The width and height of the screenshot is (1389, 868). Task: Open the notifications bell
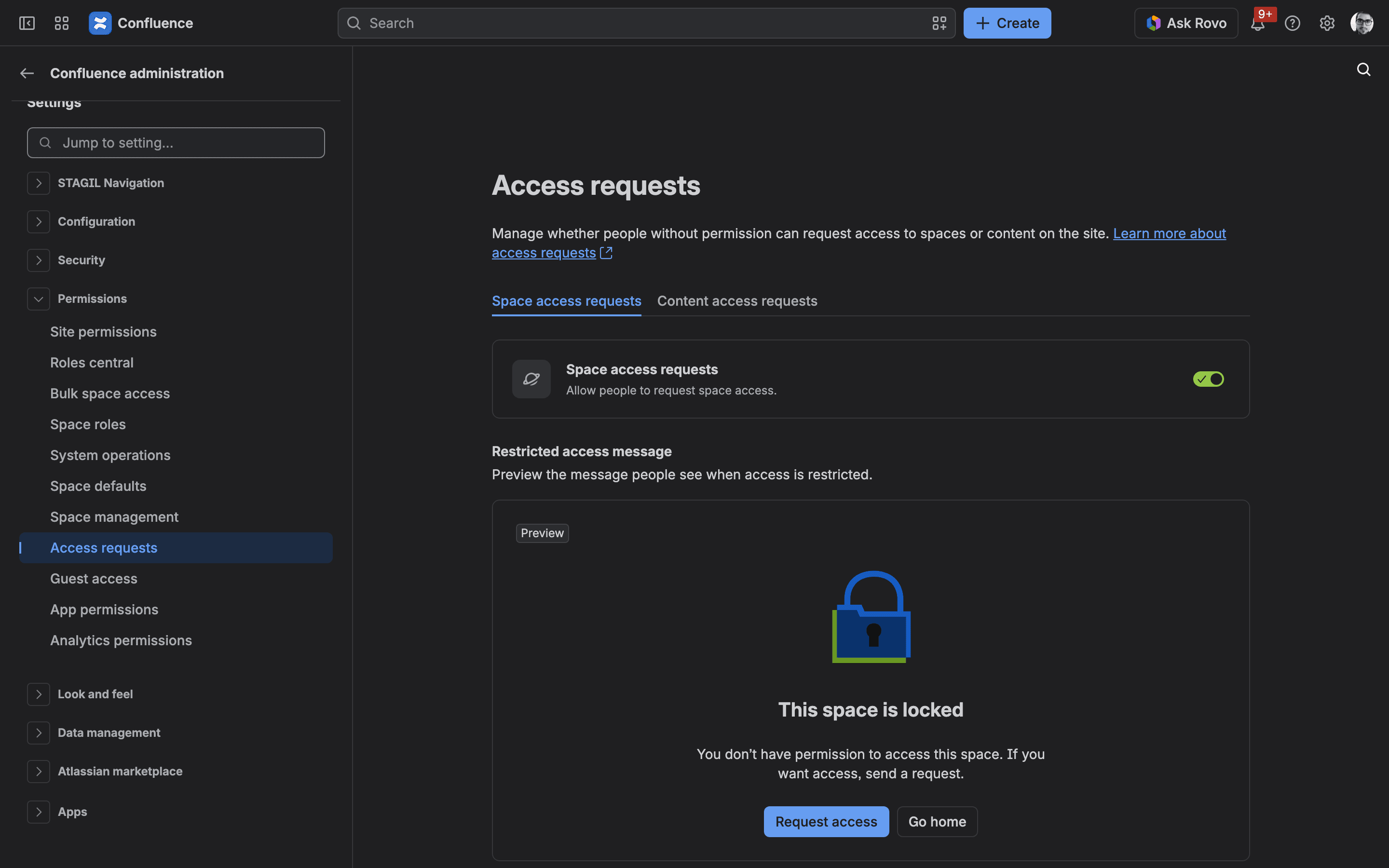(x=1257, y=23)
